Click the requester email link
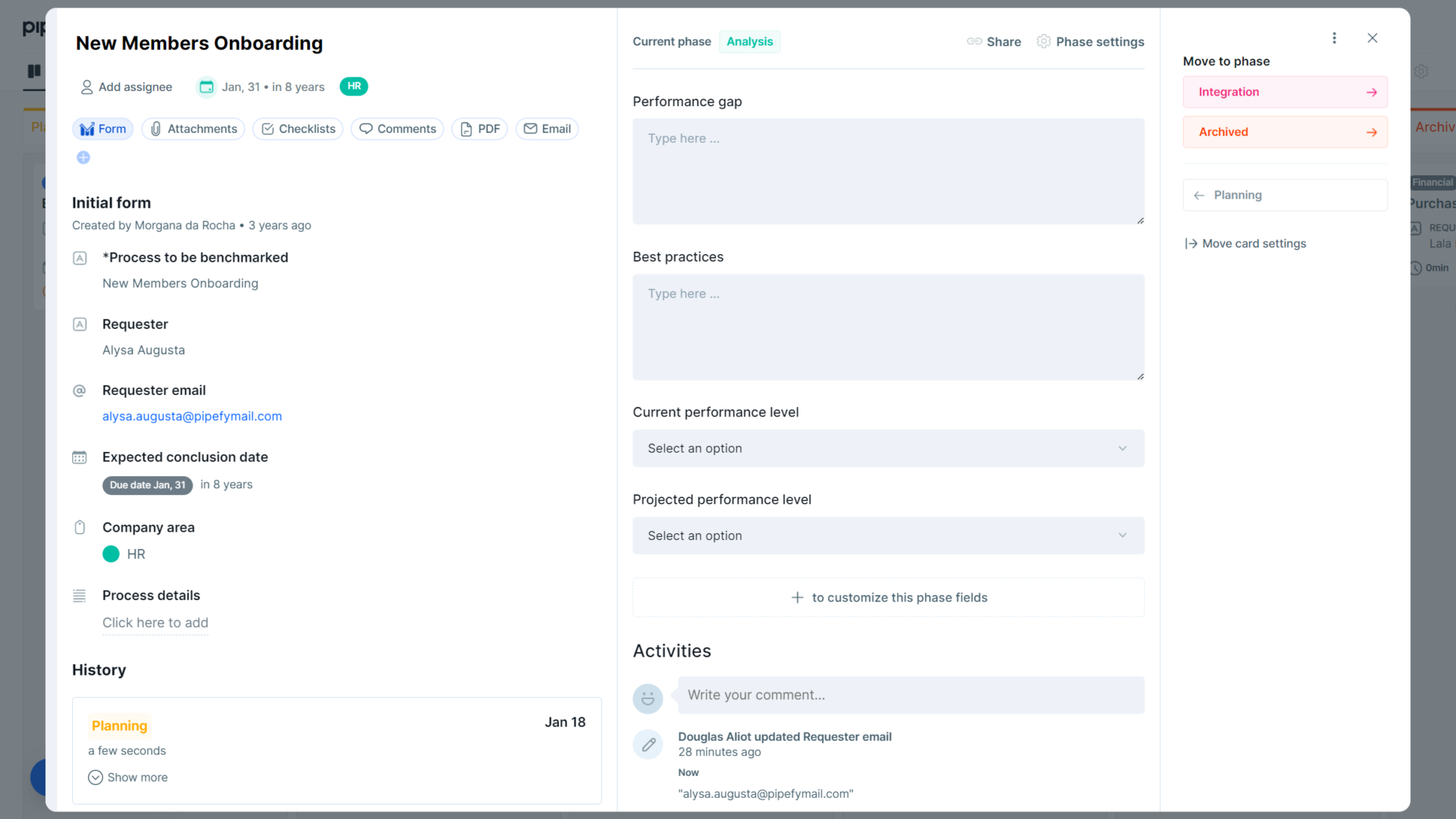This screenshot has height=819, width=1456. pos(192,416)
